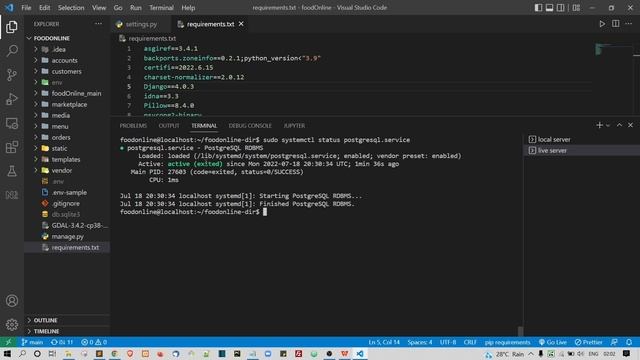Switch to OUTPUT panel tab
This screenshot has height=360, width=640.
pos(169,126)
